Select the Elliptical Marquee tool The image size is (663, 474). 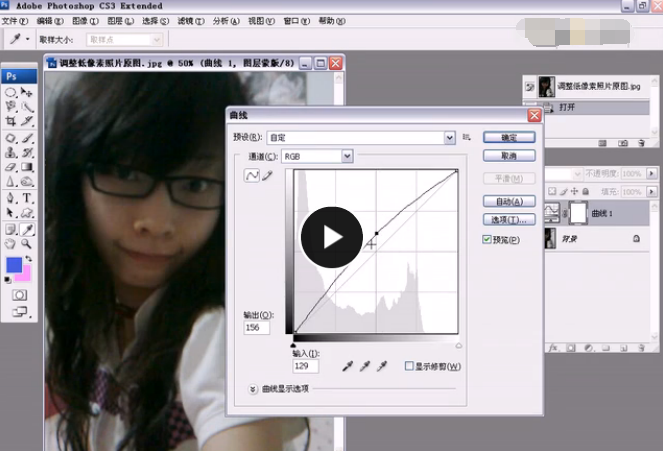[11, 92]
